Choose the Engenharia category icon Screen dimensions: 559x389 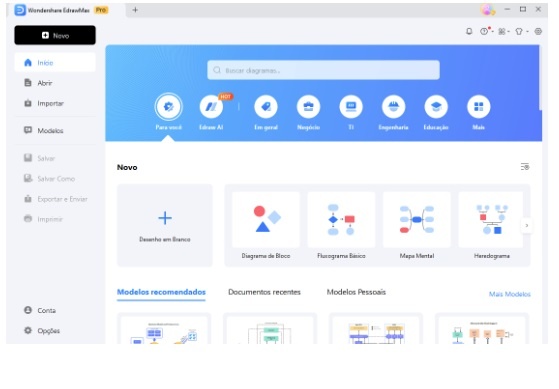tap(394, 106)
